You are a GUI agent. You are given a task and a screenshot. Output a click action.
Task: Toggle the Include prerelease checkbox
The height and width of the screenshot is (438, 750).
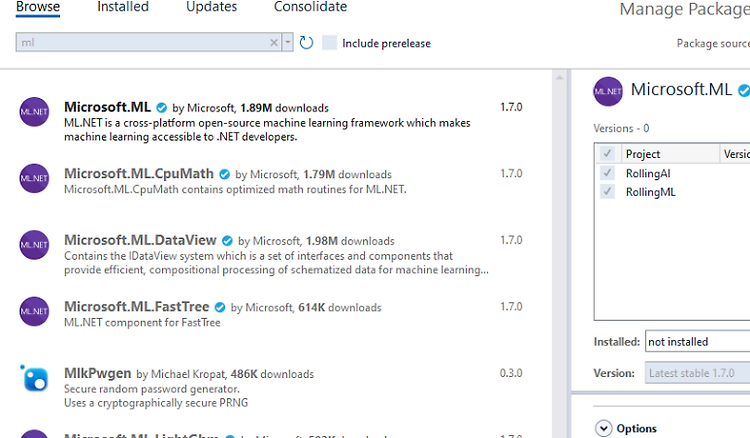330,43
